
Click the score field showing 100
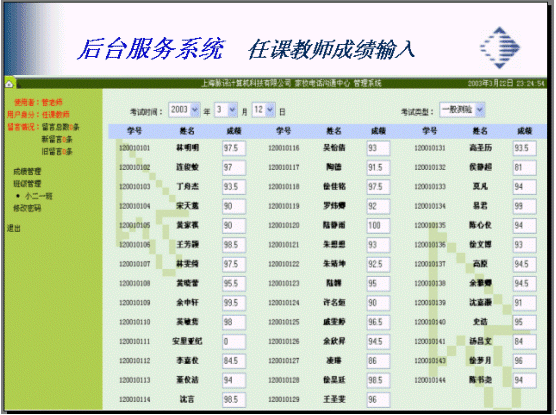coord(378,226)
